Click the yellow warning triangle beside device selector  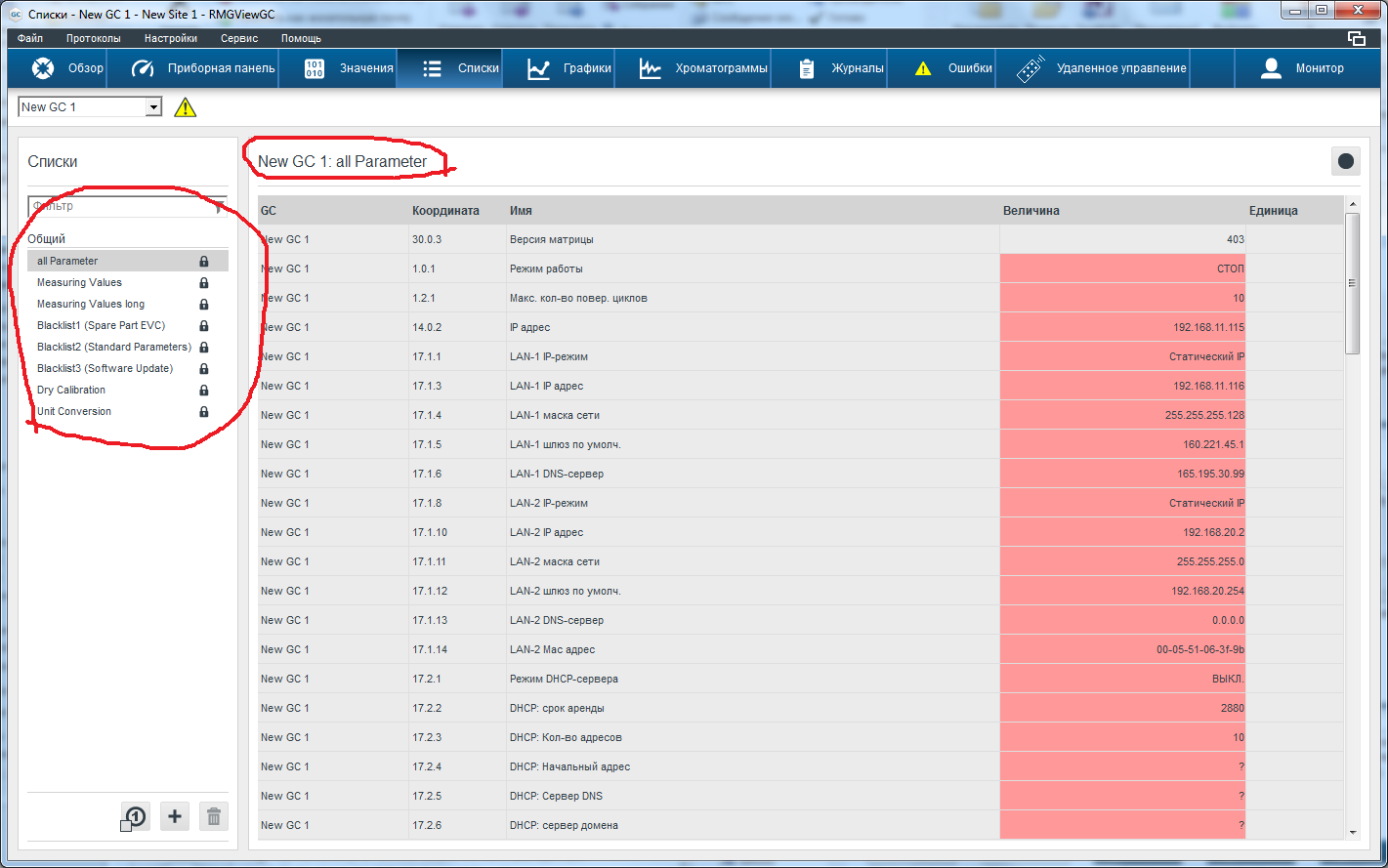click(185, 107)
